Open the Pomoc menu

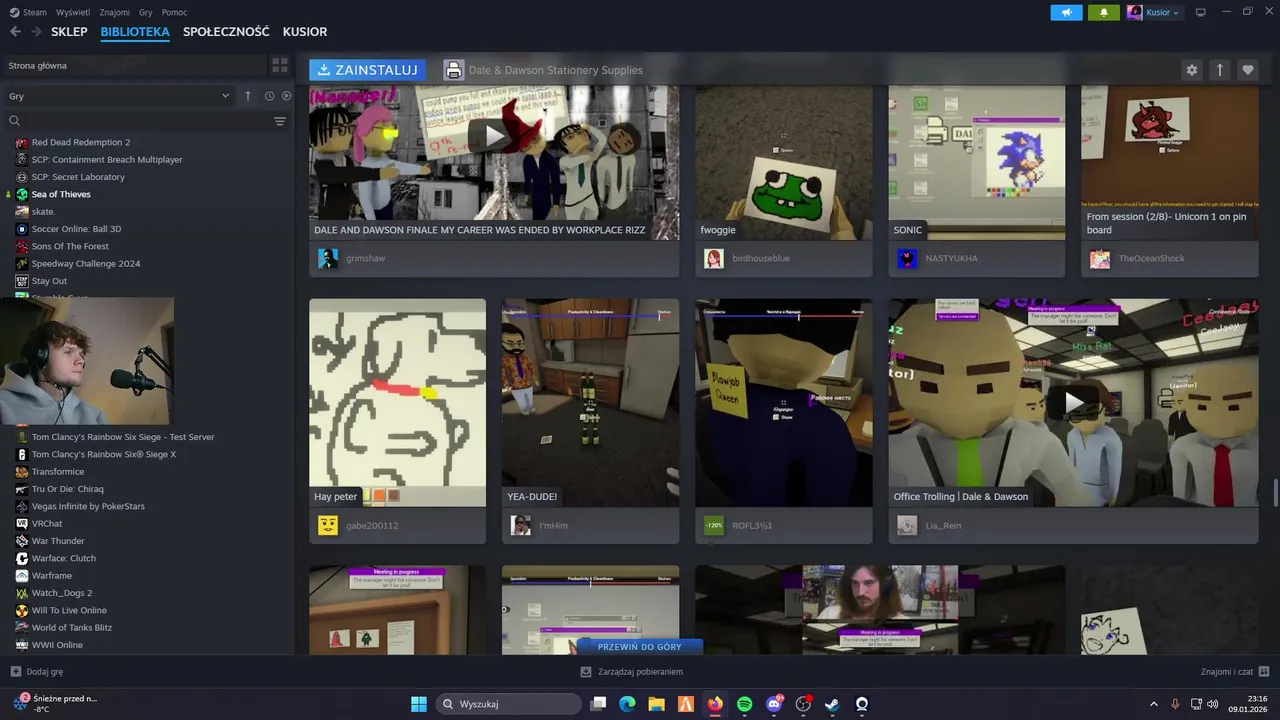click(174, 12)
